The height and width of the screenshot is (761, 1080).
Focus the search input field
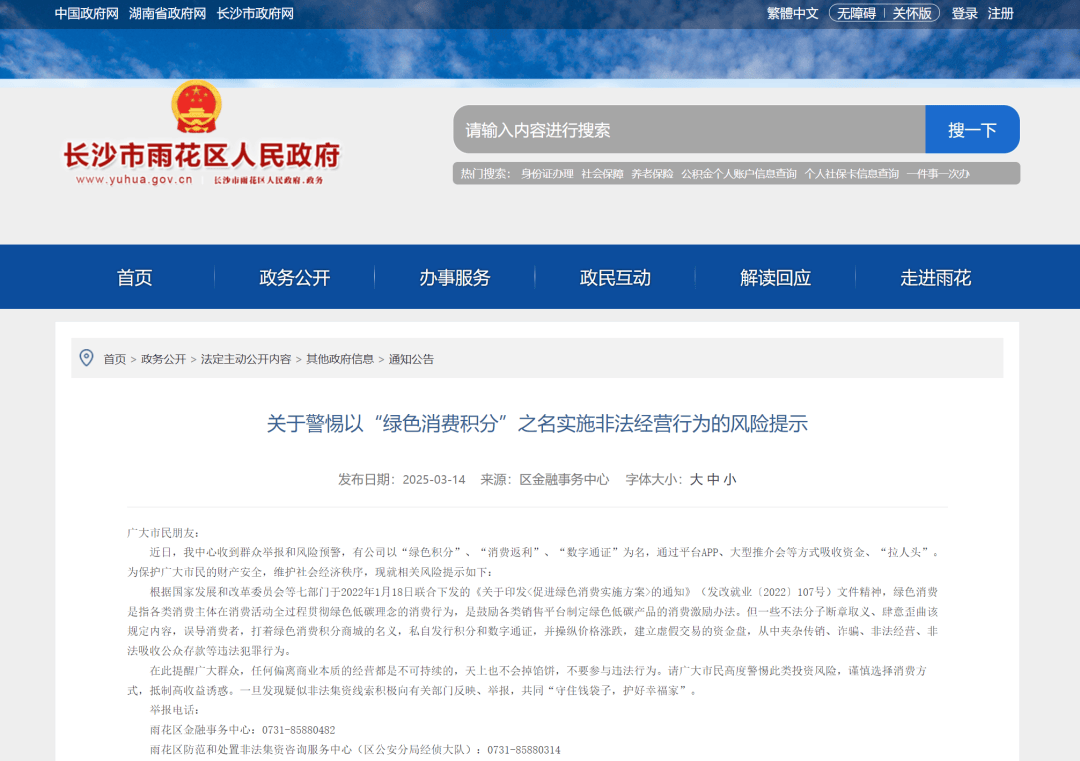point(688,130)
